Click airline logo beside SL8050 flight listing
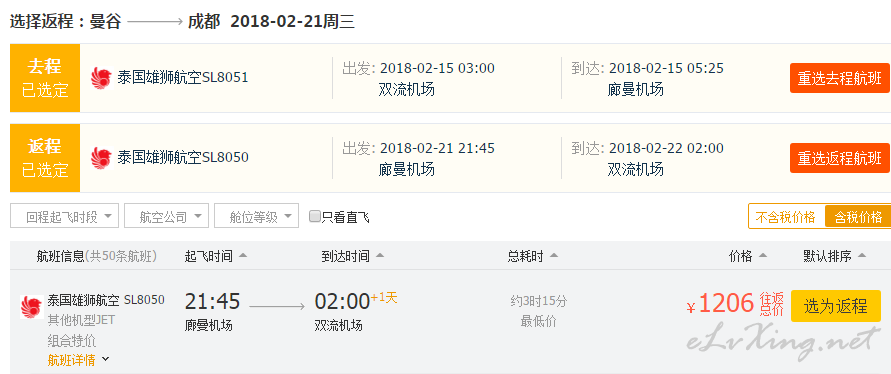The height and width of the screenshot is (374, 891). (32, 306)
